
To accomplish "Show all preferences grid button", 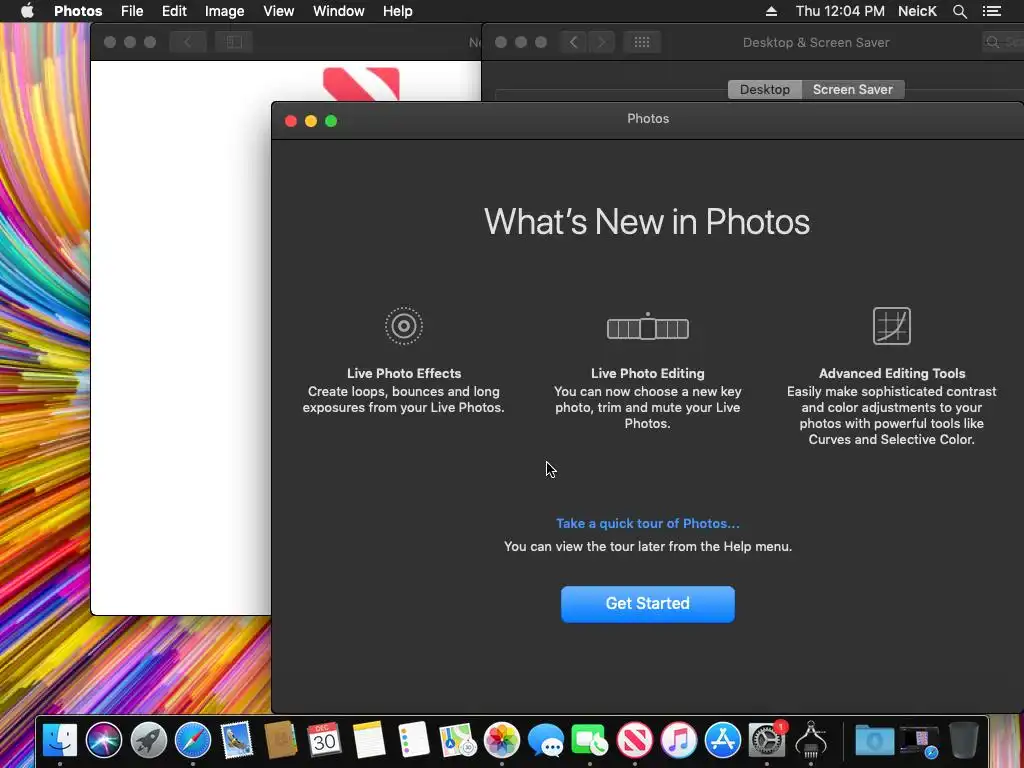I will [642, 42].
